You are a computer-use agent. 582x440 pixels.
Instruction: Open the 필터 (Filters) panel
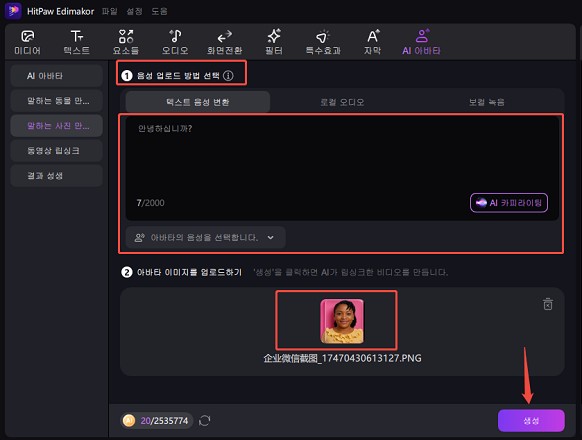(274, 42)
